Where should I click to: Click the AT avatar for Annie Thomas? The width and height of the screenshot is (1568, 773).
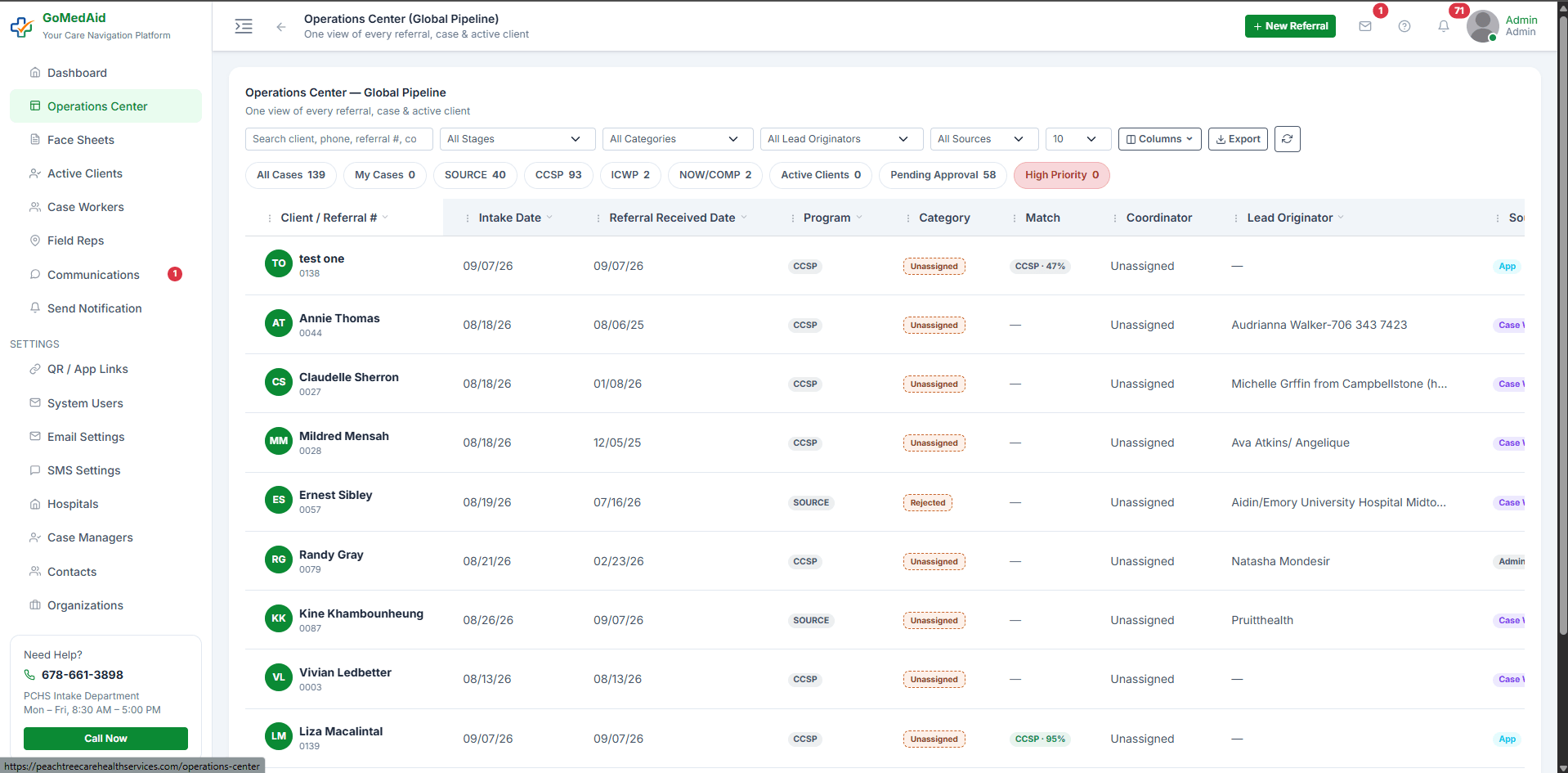tap(279, 323)
